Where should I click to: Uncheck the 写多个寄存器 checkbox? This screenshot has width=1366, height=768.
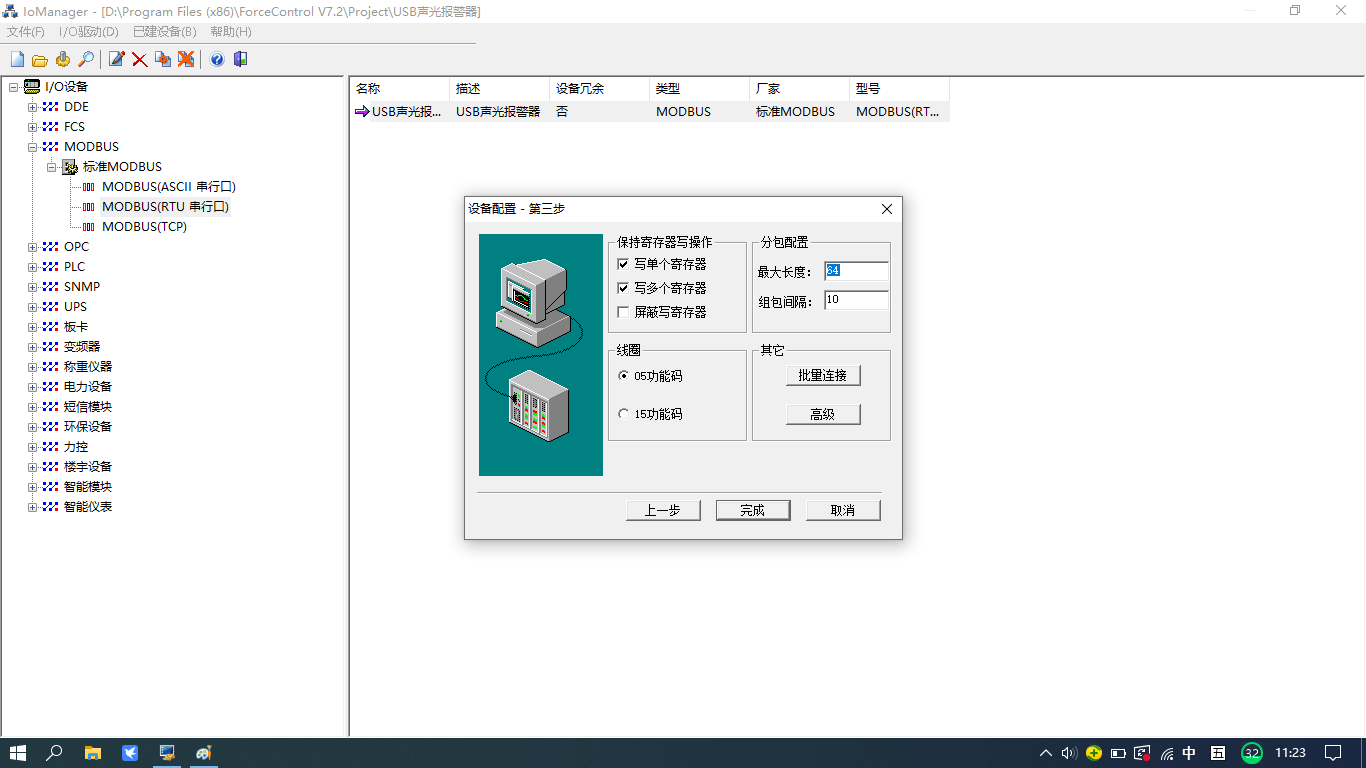624,288
